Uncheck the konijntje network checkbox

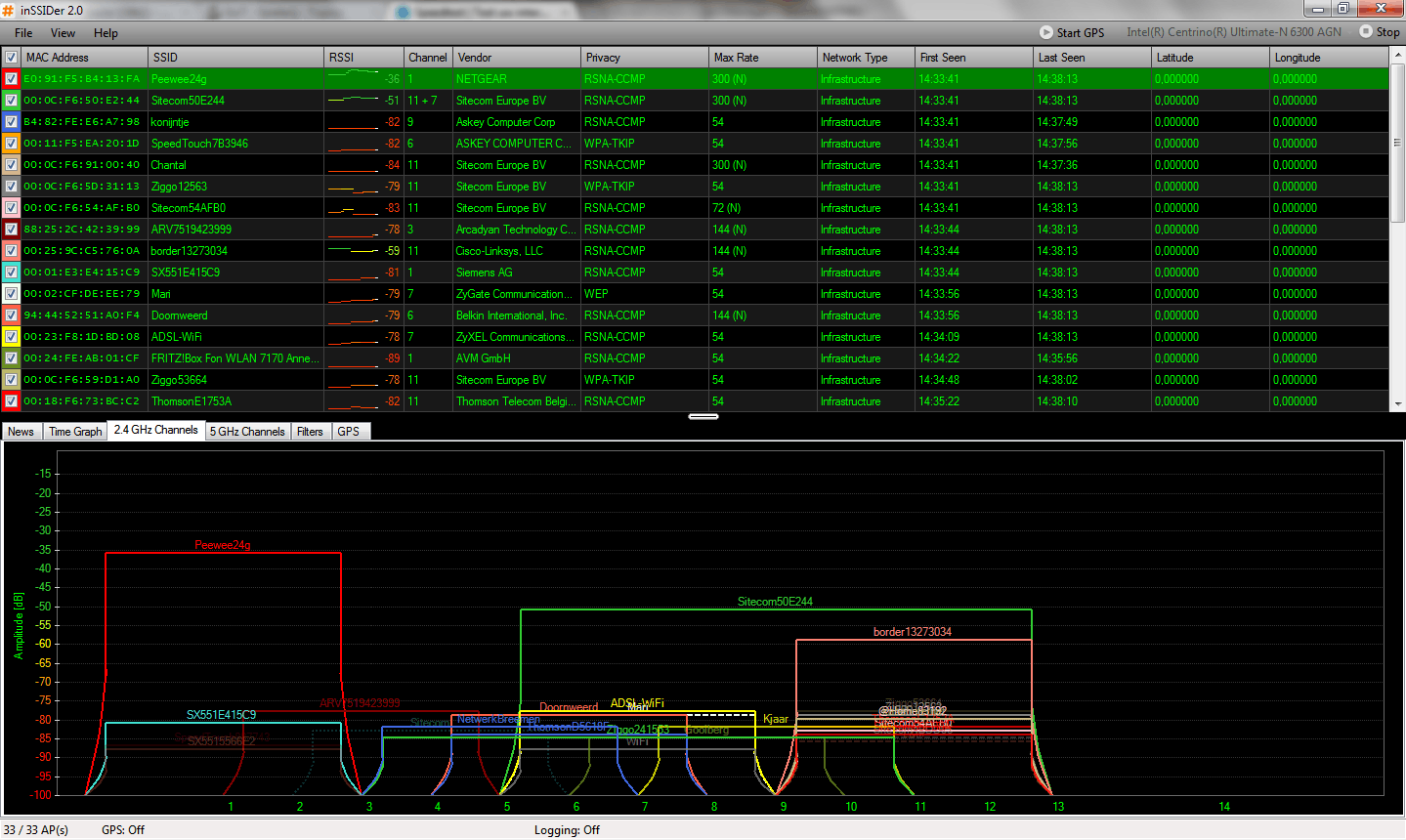pyautogui.click(x=11, y=122)
